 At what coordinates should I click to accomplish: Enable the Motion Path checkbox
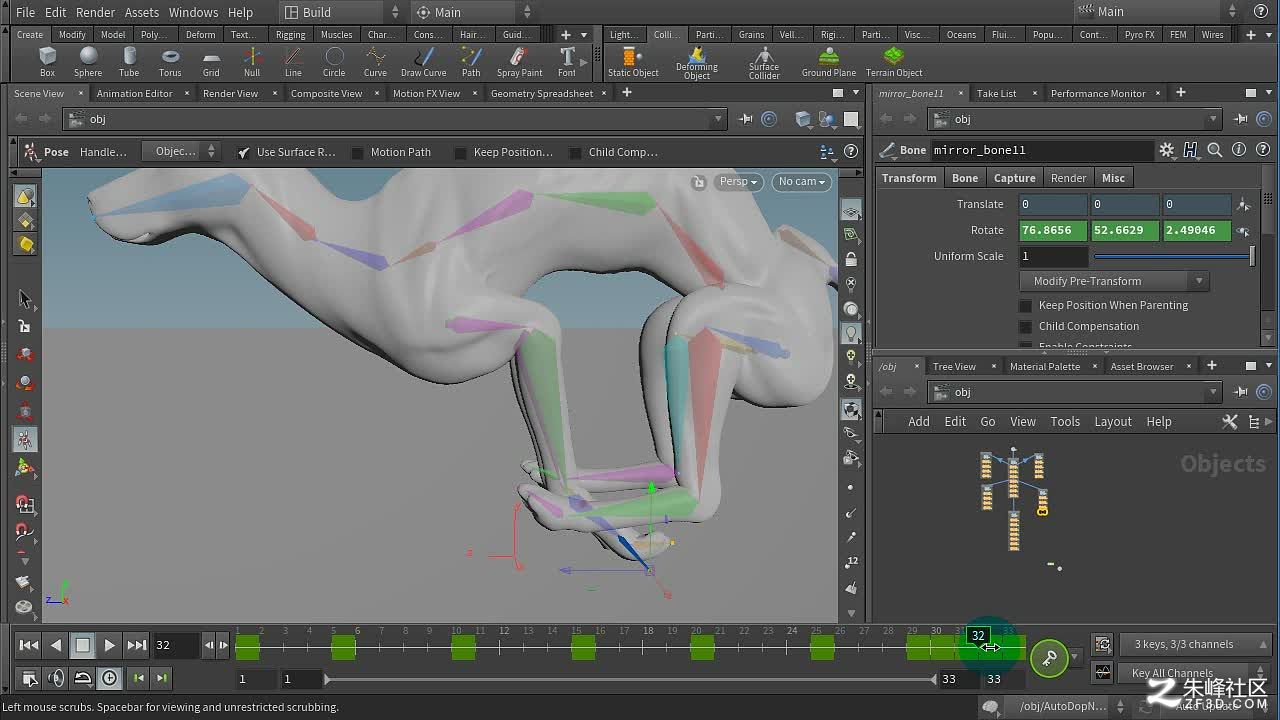[358, 153]
